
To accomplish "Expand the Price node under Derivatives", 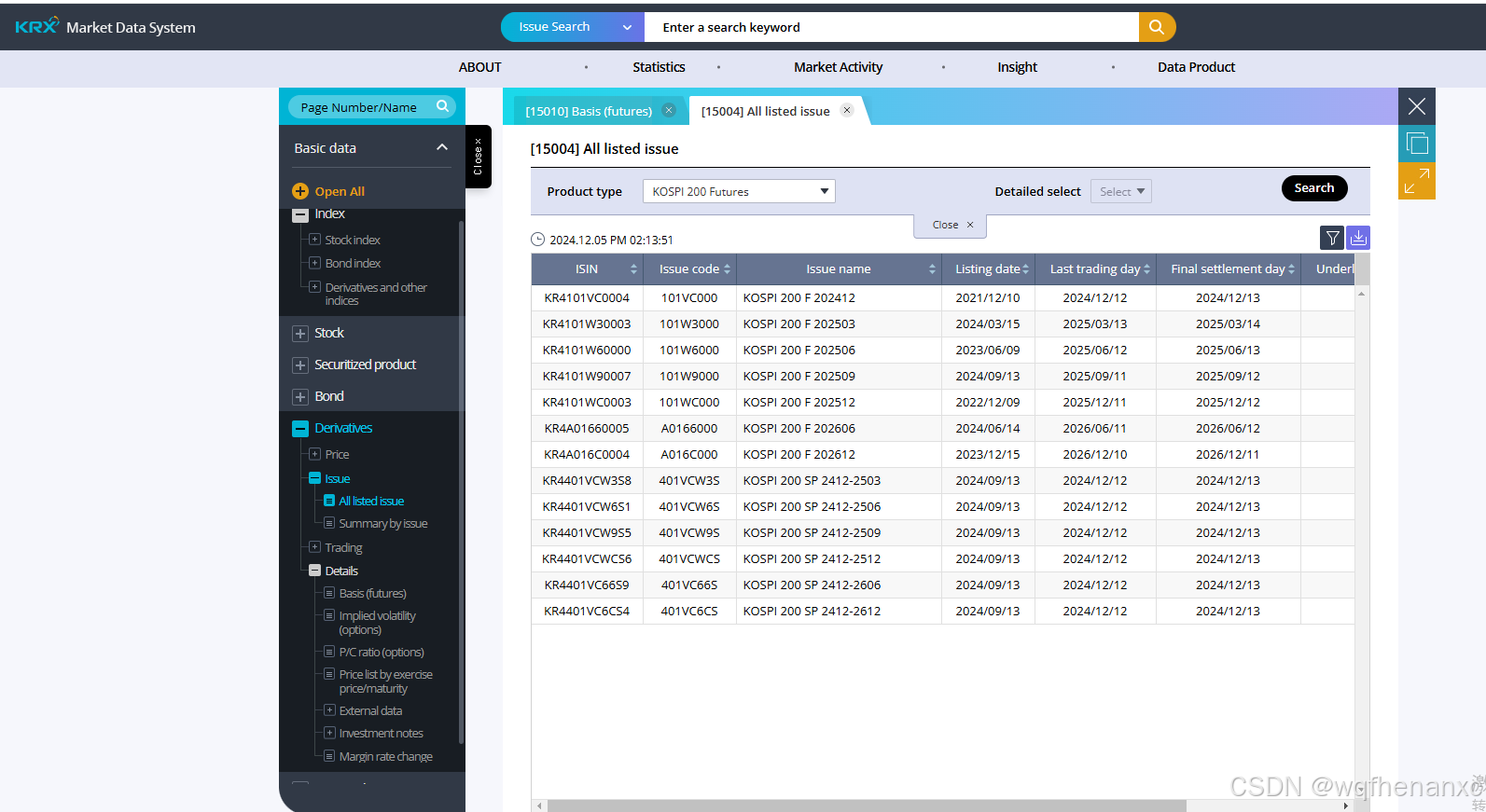I will pos(315,454).
